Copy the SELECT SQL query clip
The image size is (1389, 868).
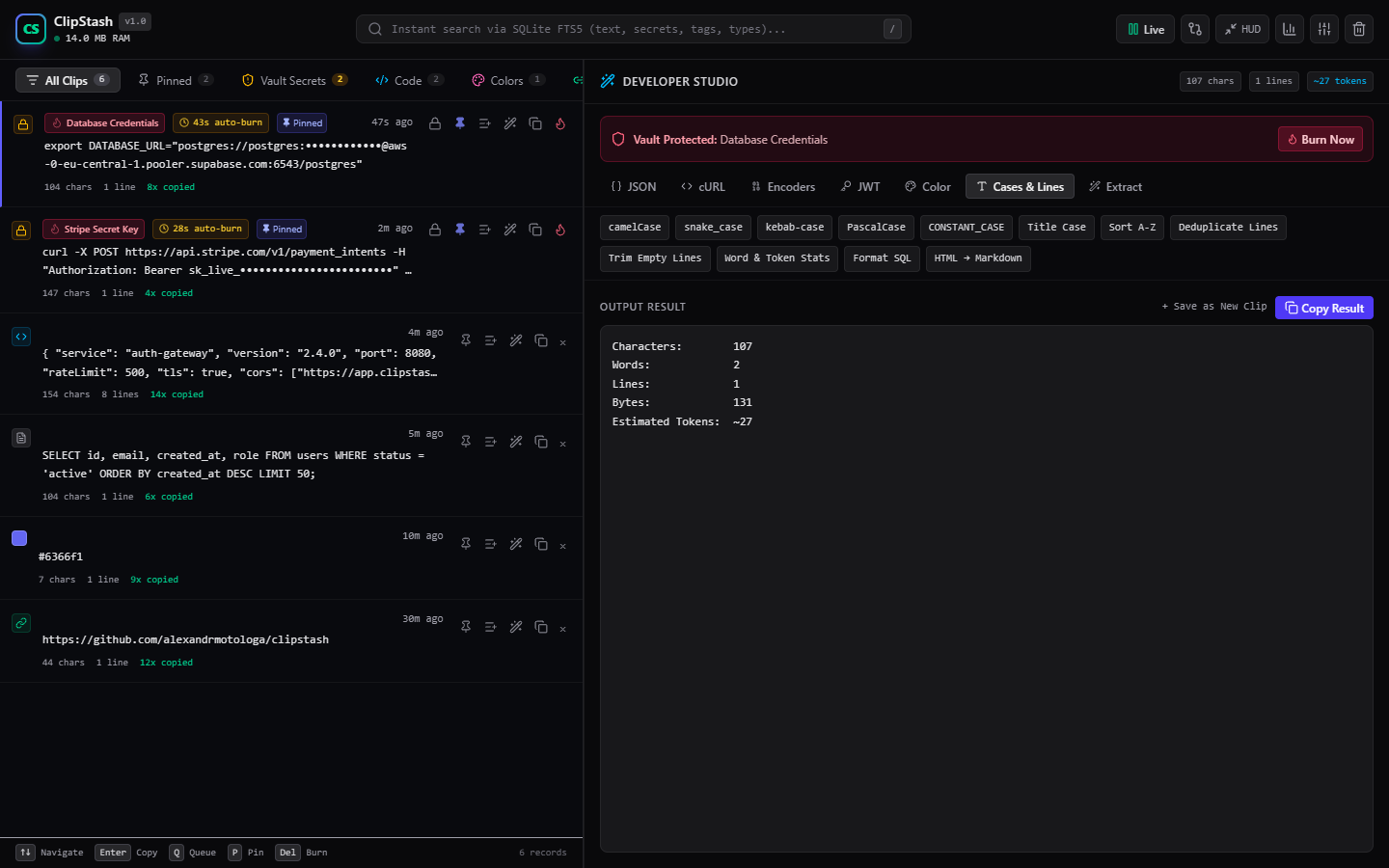tap(541, 442)
